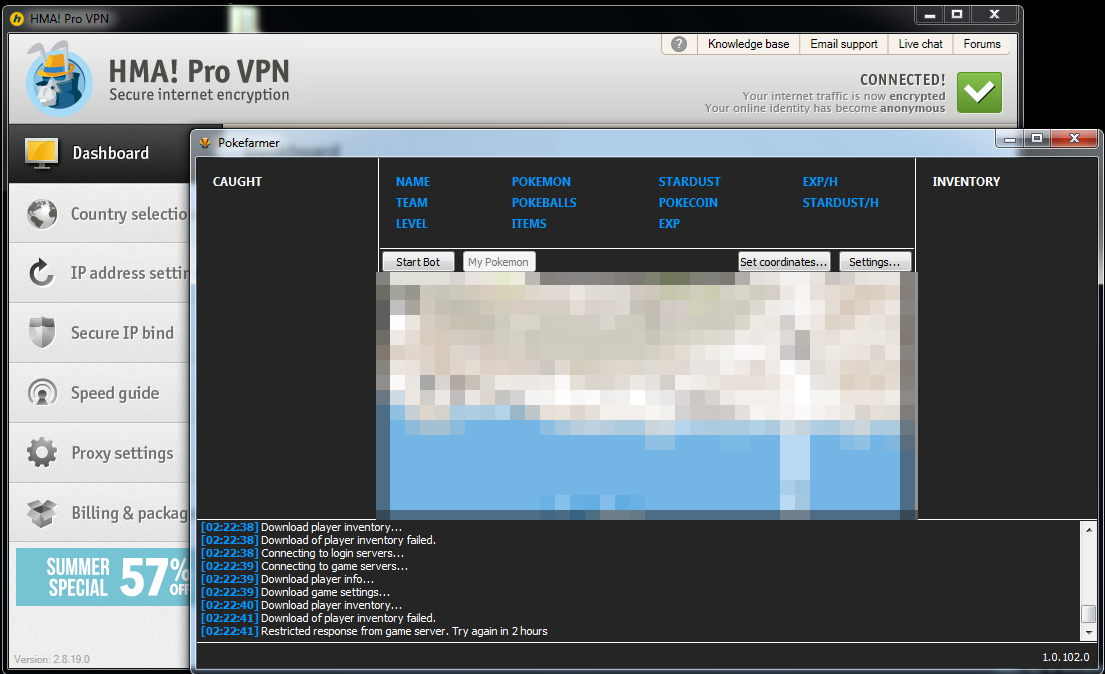Open Proxy settings section
1105x674 pixels.
100,453
